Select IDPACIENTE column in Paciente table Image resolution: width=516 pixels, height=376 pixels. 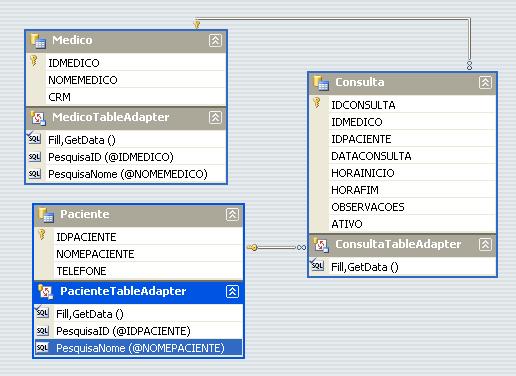pos(138,237)
